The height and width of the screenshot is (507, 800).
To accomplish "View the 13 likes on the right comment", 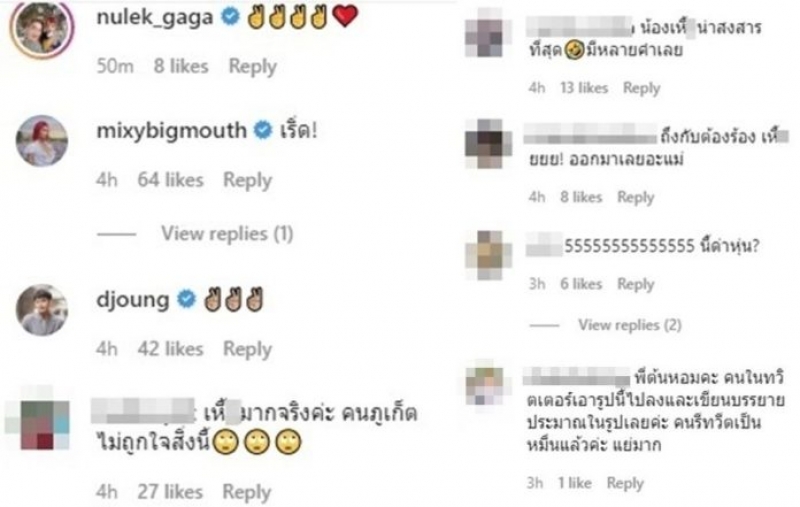I will tap(584, 88).
